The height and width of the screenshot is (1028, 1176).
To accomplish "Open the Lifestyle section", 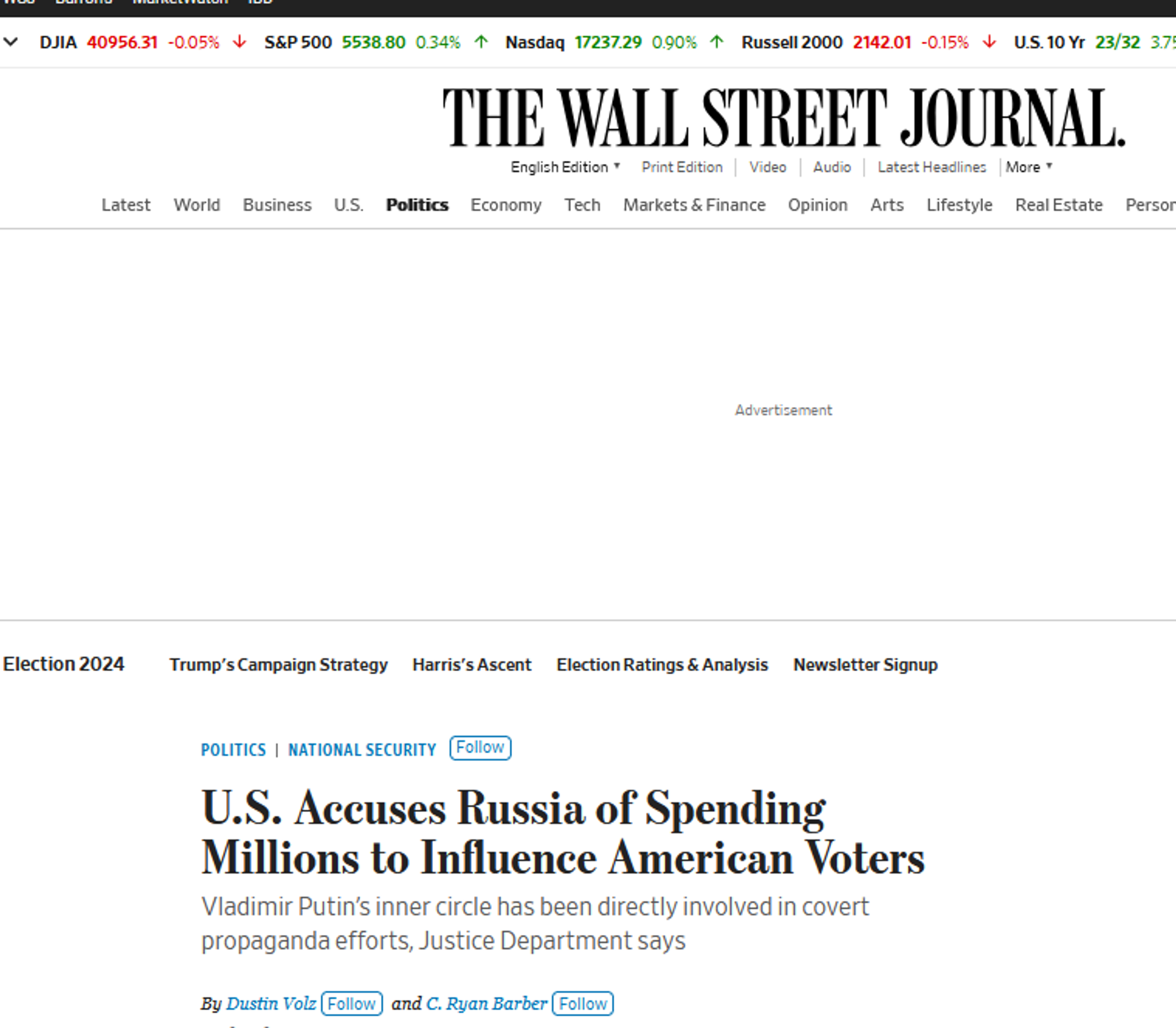I will pos(959,204).
